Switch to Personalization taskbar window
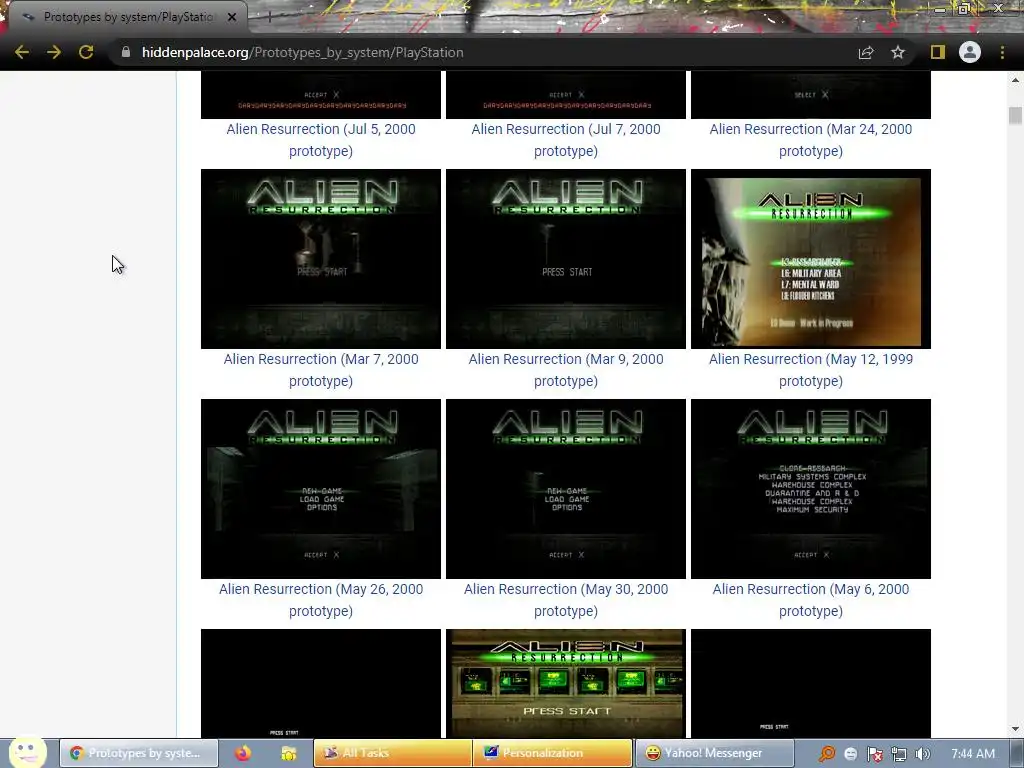This screenshot has width=1024, height=768. (x=553, y=753)
